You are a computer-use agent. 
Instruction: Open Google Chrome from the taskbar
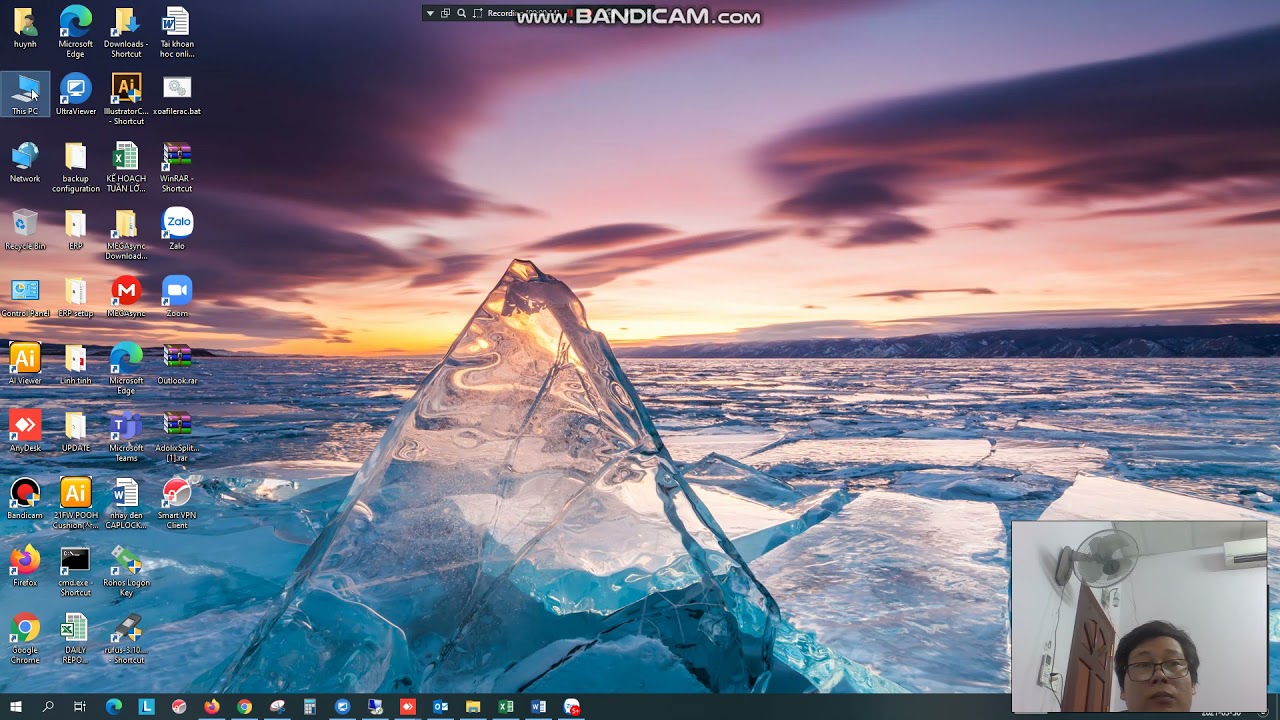click(244, 707)
